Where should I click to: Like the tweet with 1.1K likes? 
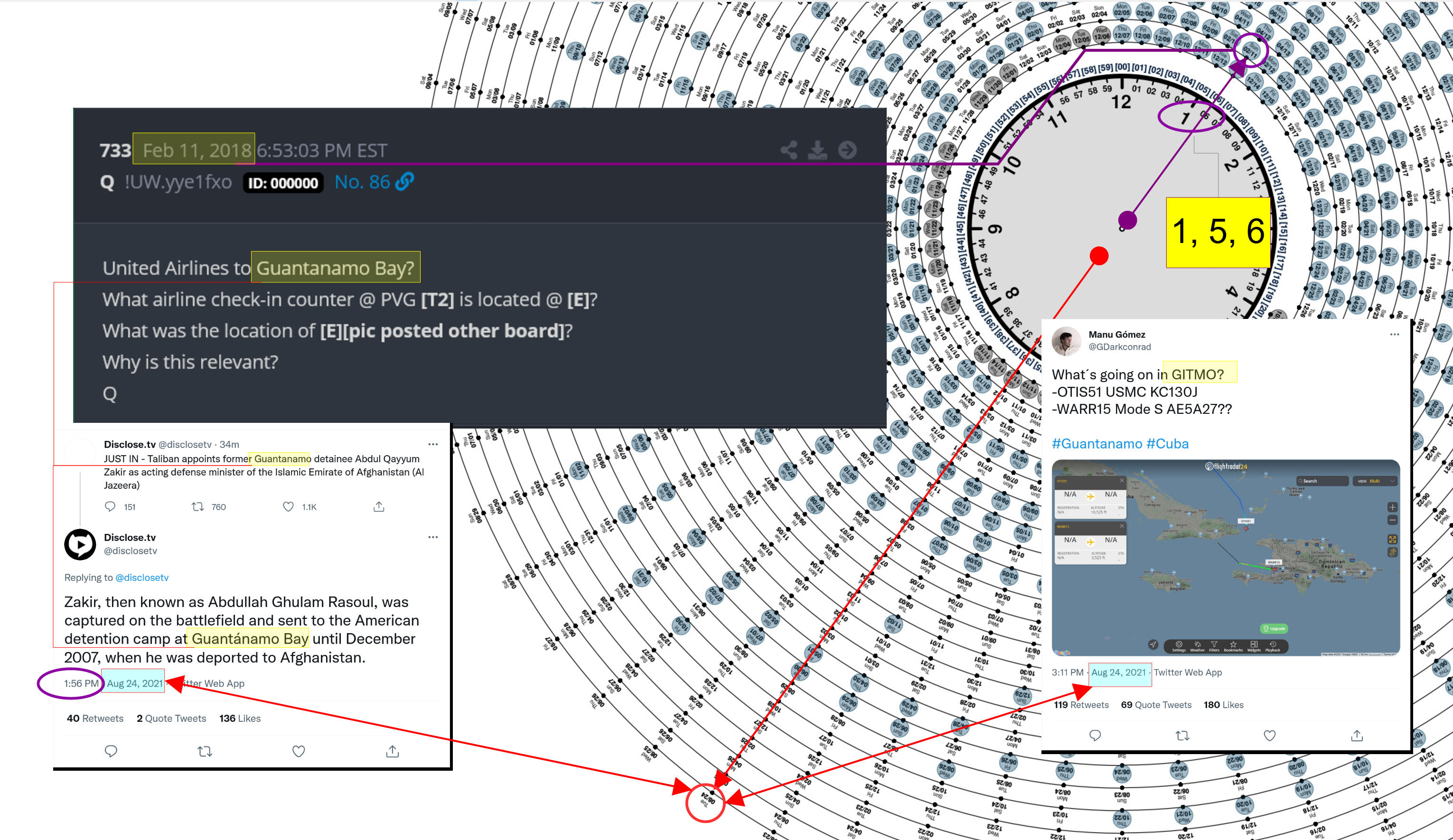pos(288,507)
